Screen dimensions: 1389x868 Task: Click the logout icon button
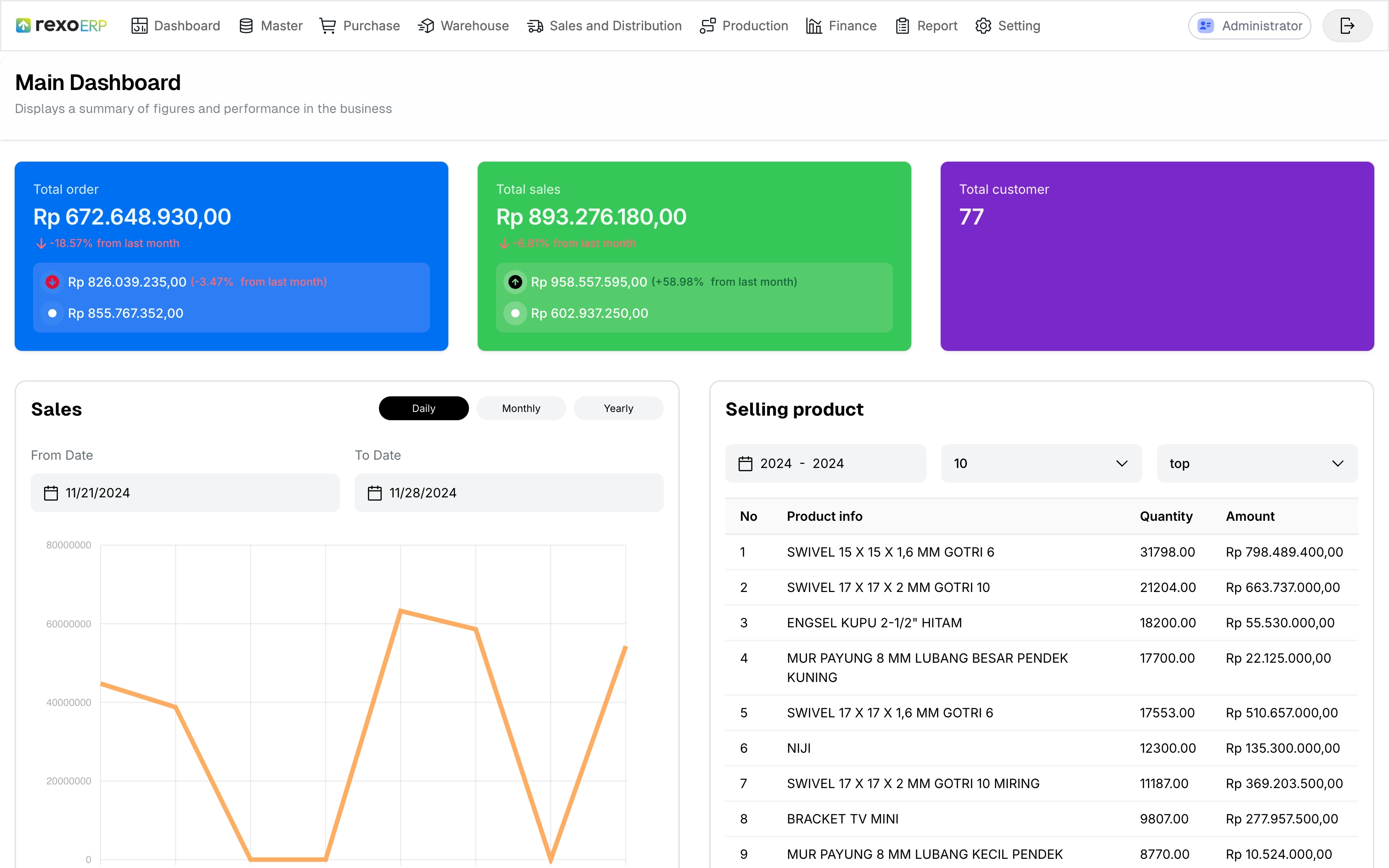click(1347, 26)
